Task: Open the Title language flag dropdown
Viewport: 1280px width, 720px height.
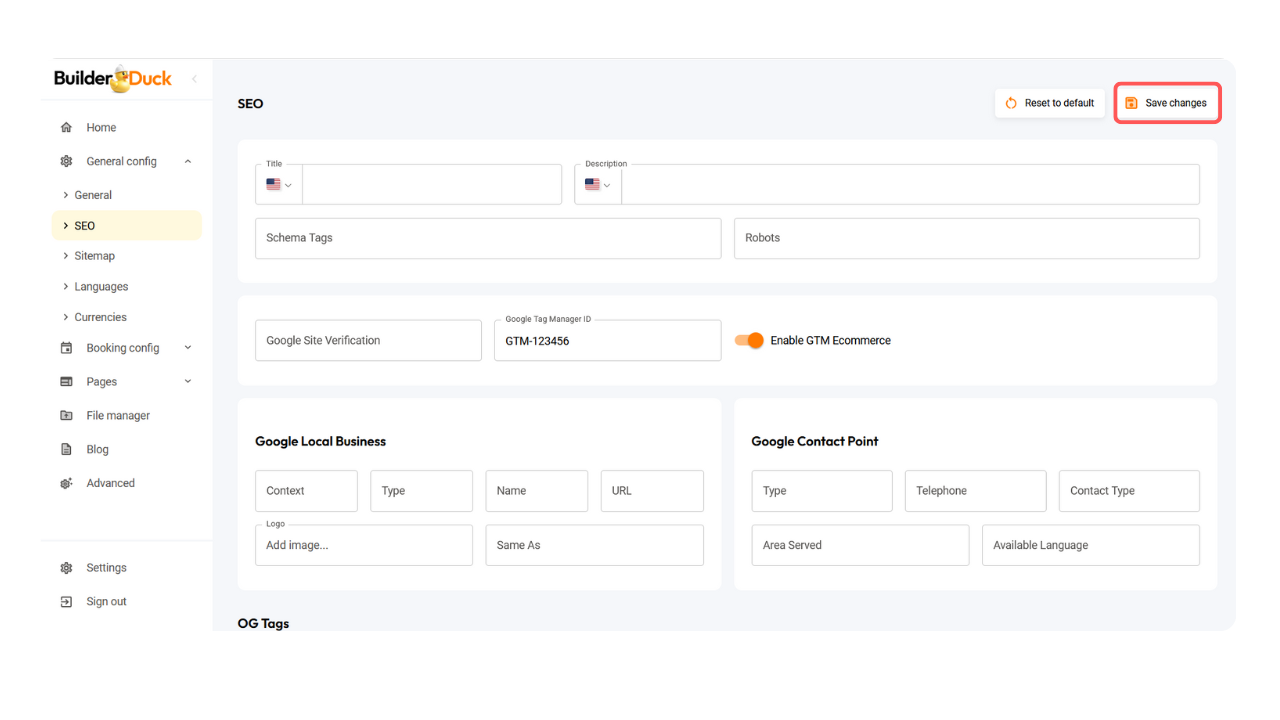Action: (279, 185)
